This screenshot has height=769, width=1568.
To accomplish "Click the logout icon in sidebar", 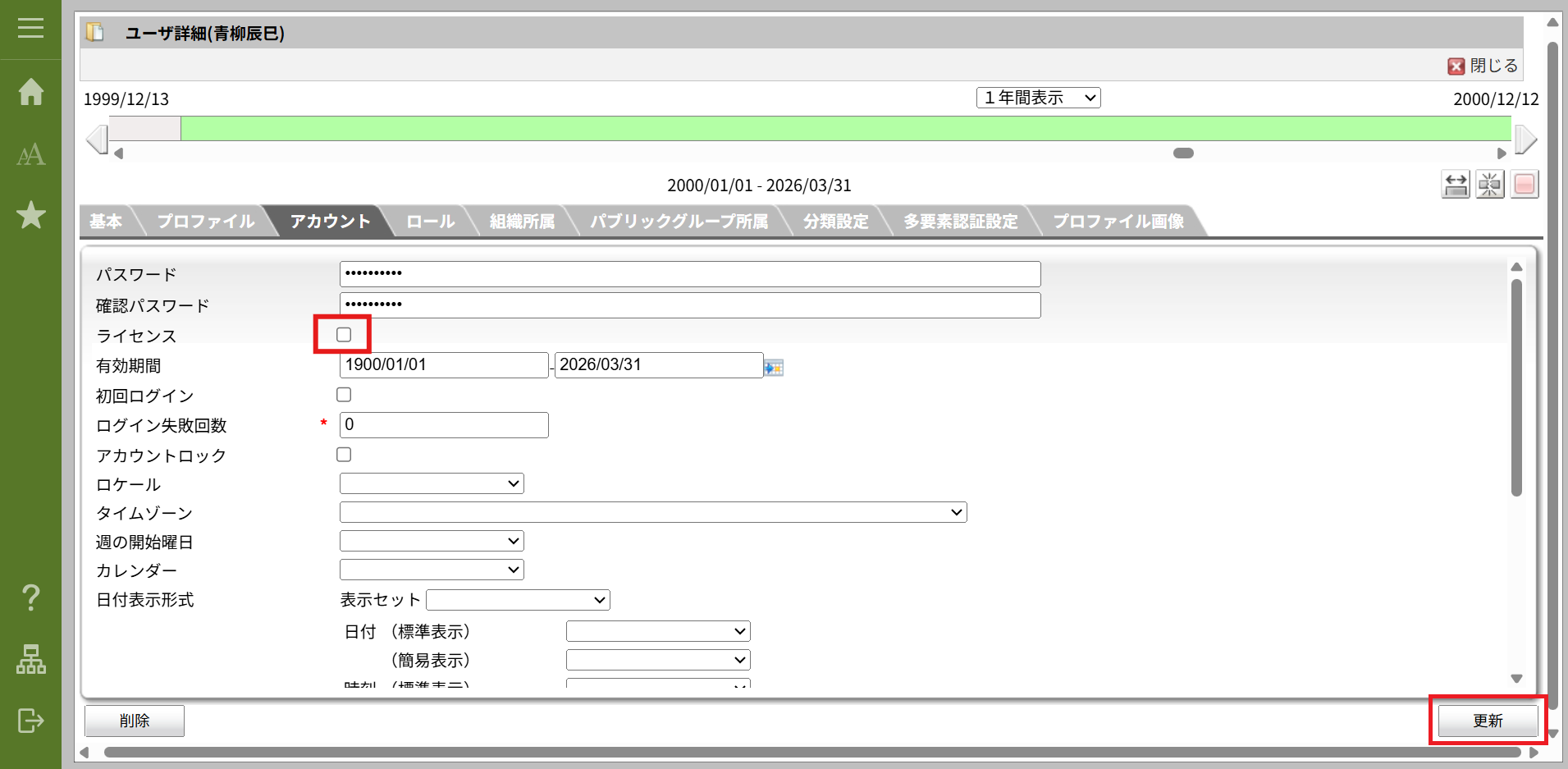I will coord(30,721).
